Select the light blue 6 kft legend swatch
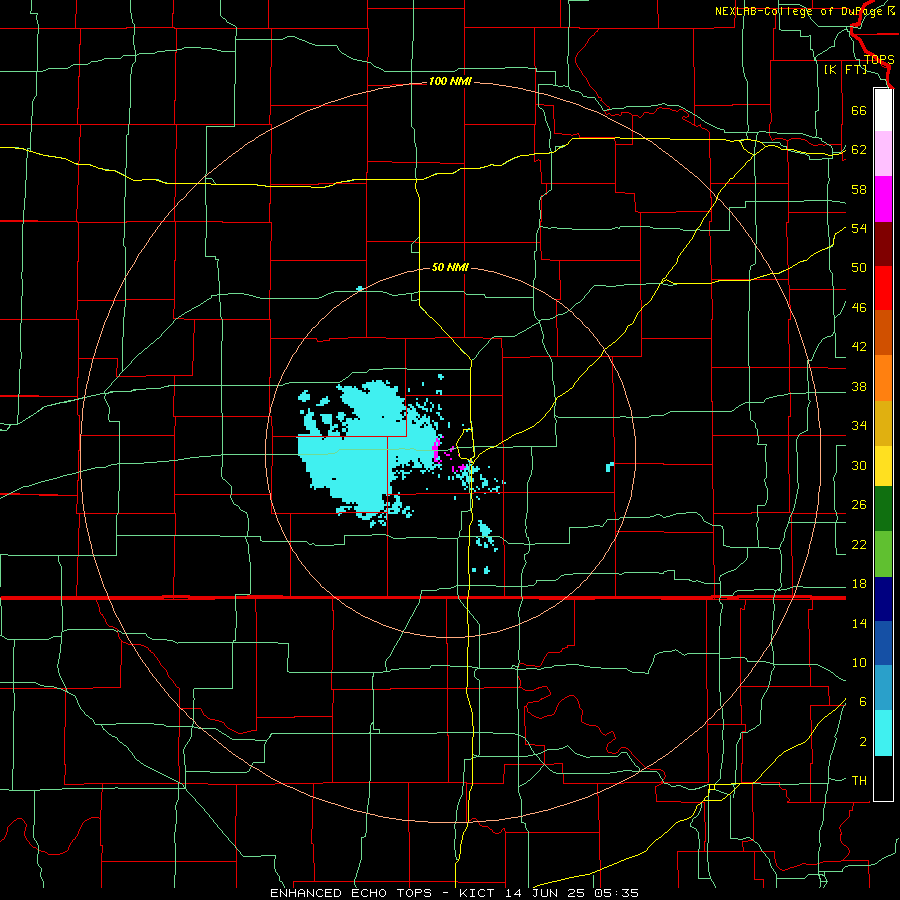This screenshot has height=900, width=900. [883, 688]
